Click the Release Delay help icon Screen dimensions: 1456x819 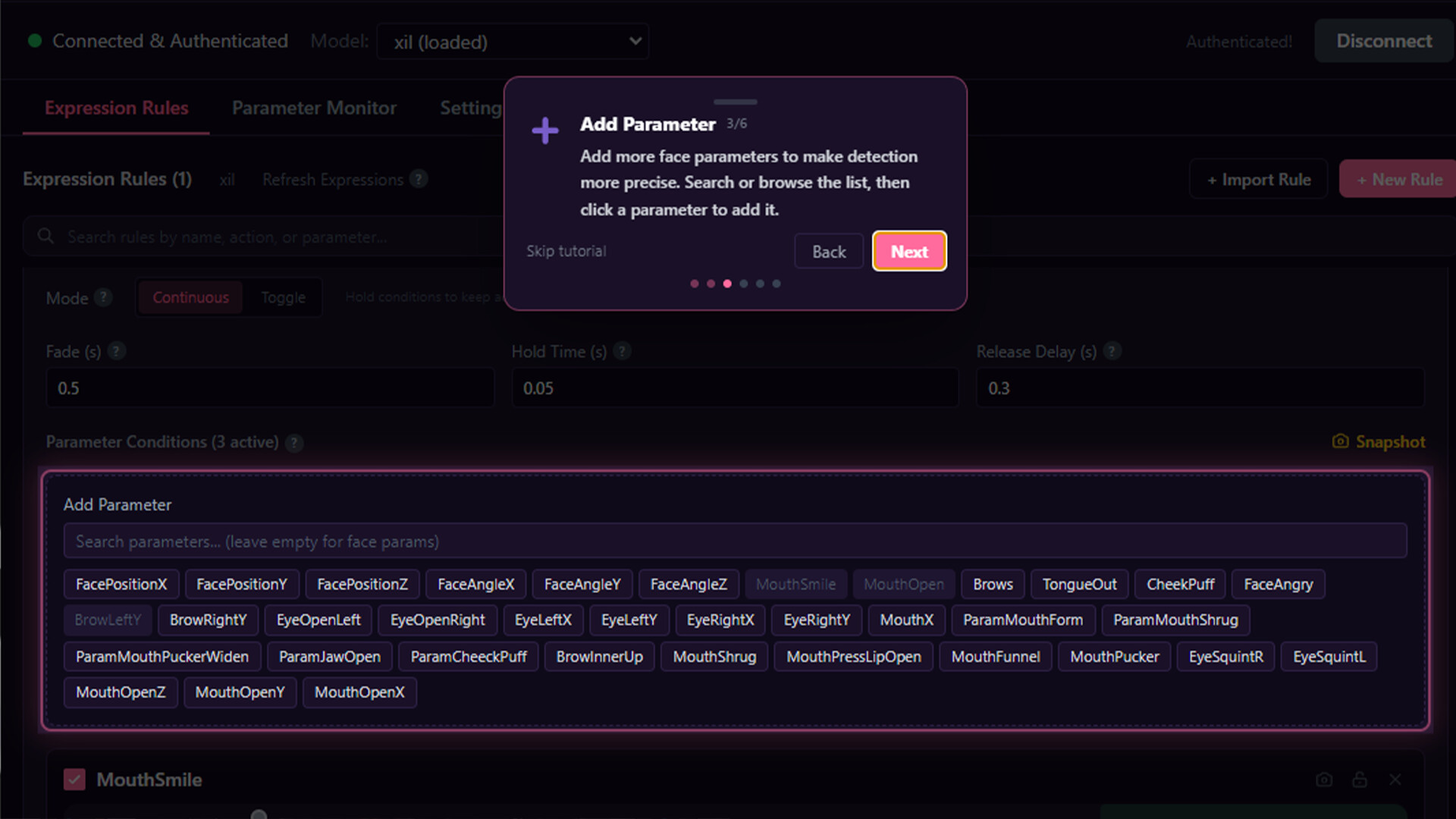(1112, 351)
